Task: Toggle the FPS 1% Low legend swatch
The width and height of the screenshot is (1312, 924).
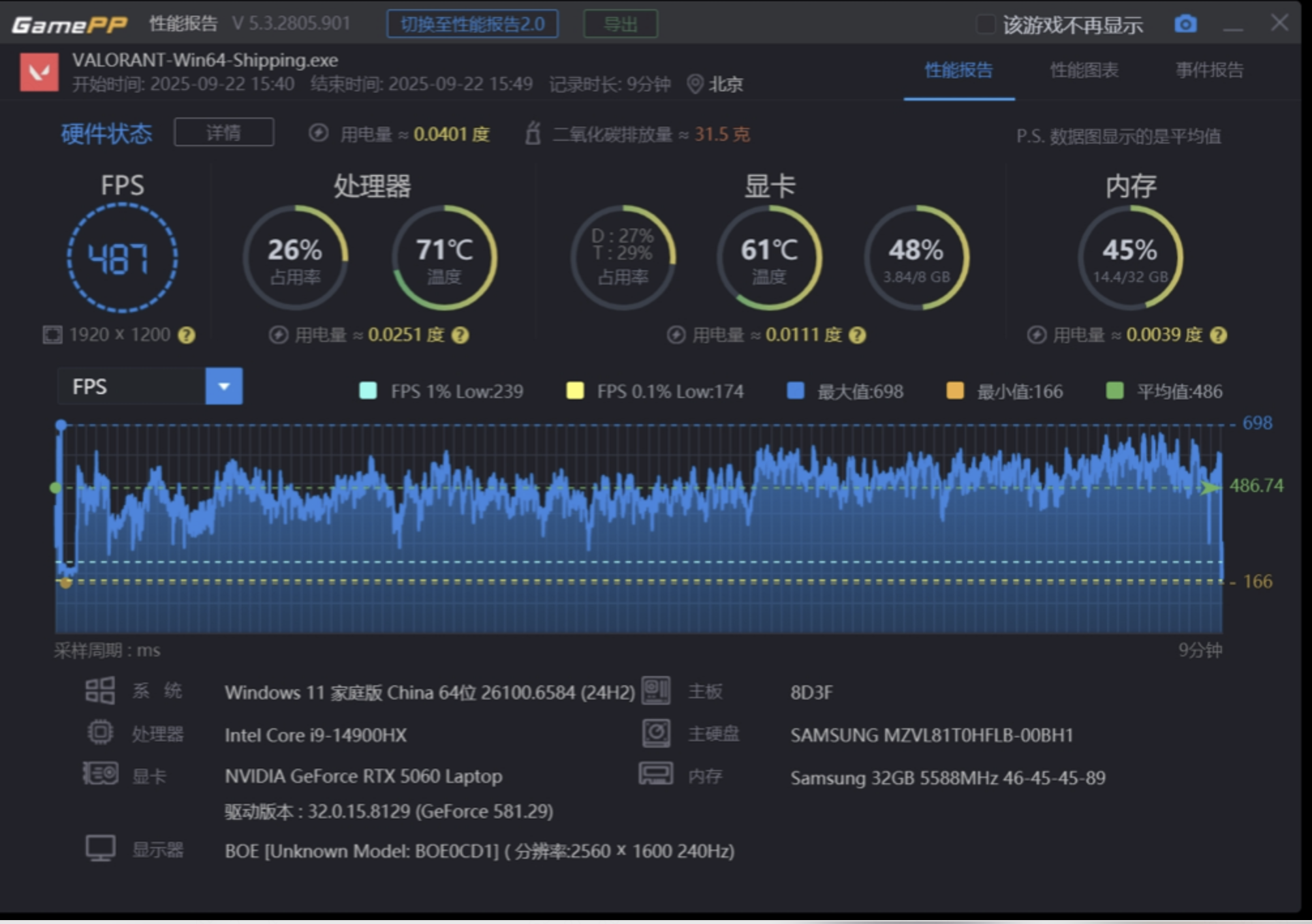Action: (x=368, y=391)
